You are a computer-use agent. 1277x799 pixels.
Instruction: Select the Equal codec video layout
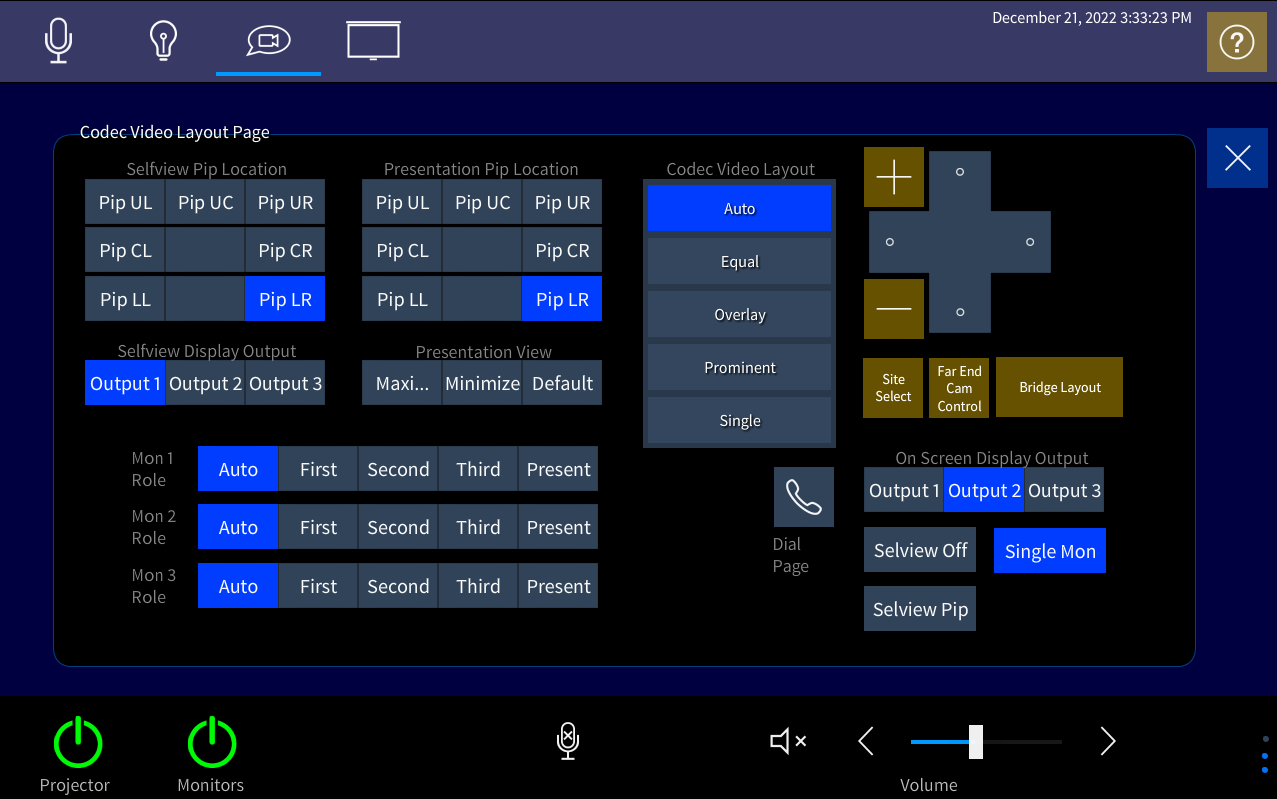point(739,261)
